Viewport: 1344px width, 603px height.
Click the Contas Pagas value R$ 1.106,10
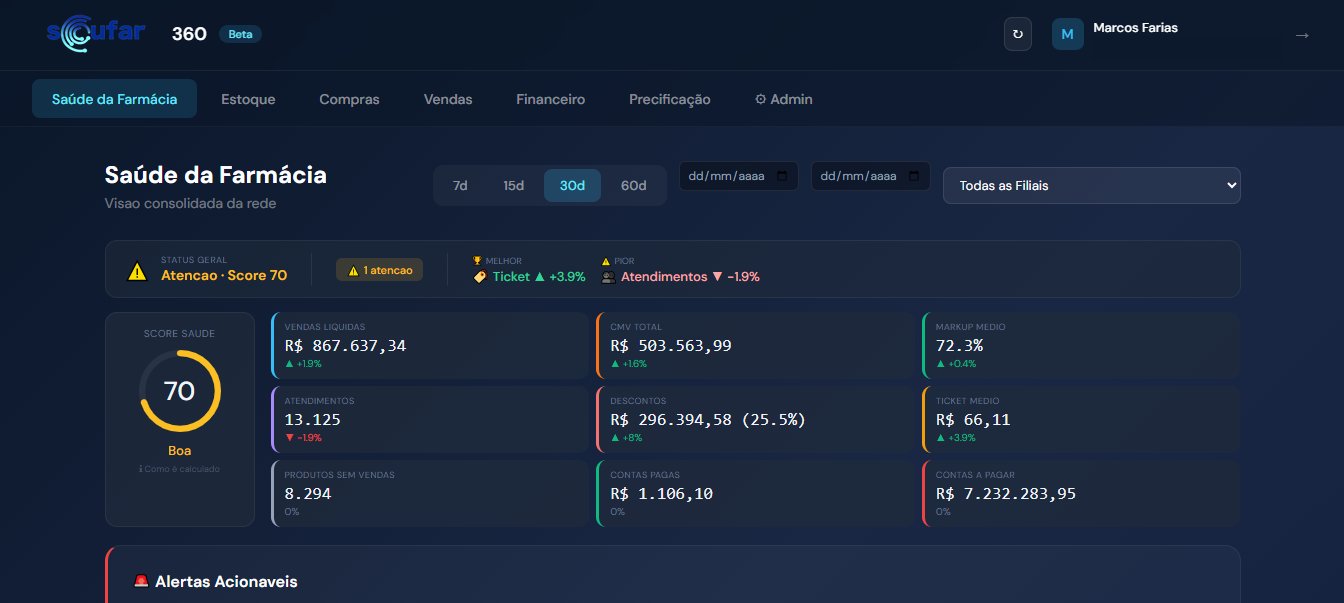(662, 494)
